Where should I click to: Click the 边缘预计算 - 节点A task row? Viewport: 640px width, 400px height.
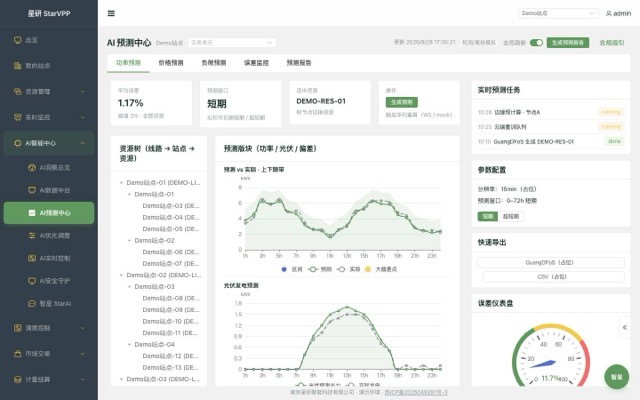tap(551, 112)
